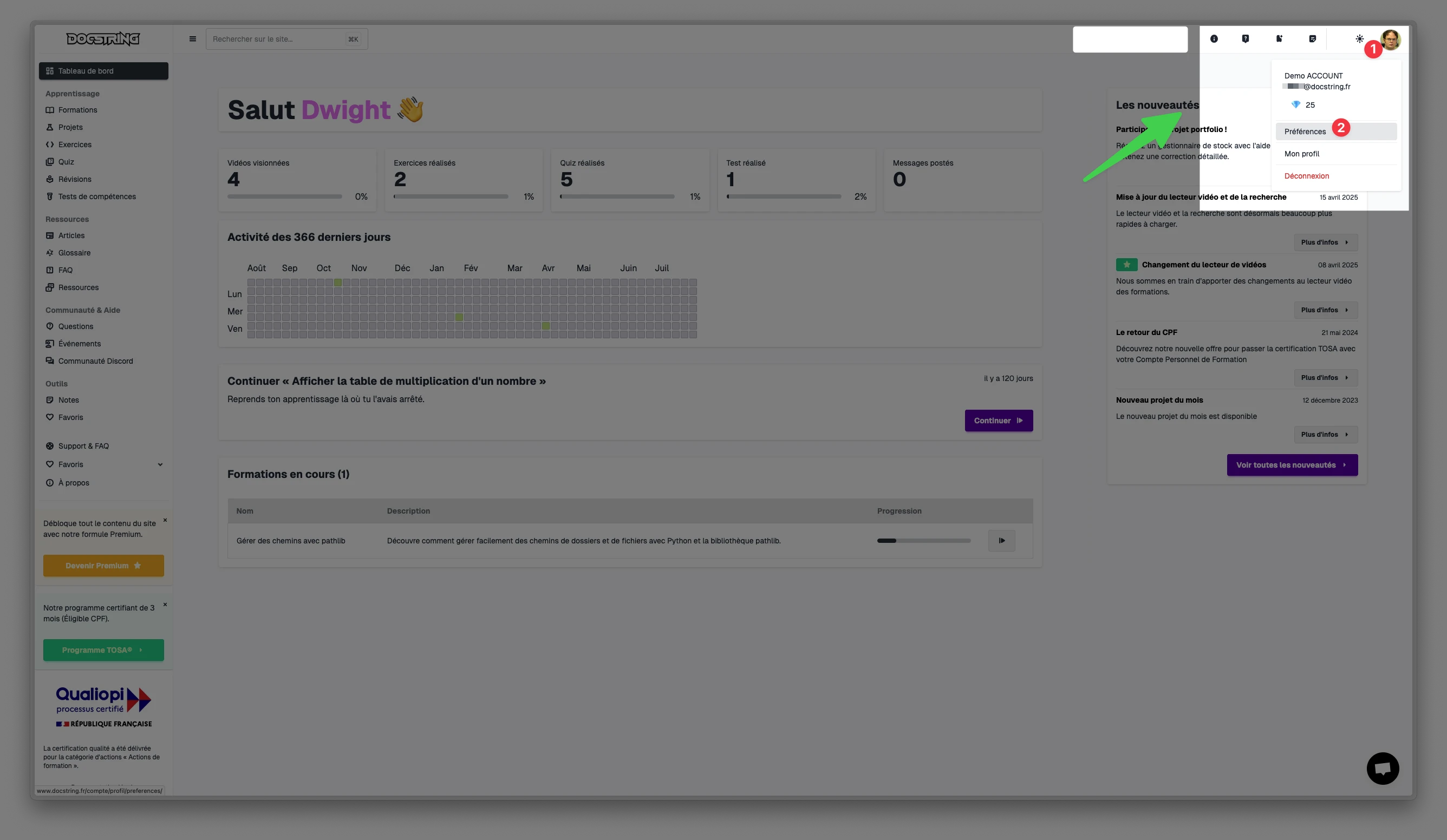Select Préférences in the account menu
1447x840 pixels.
click(x=1305, y=132)
